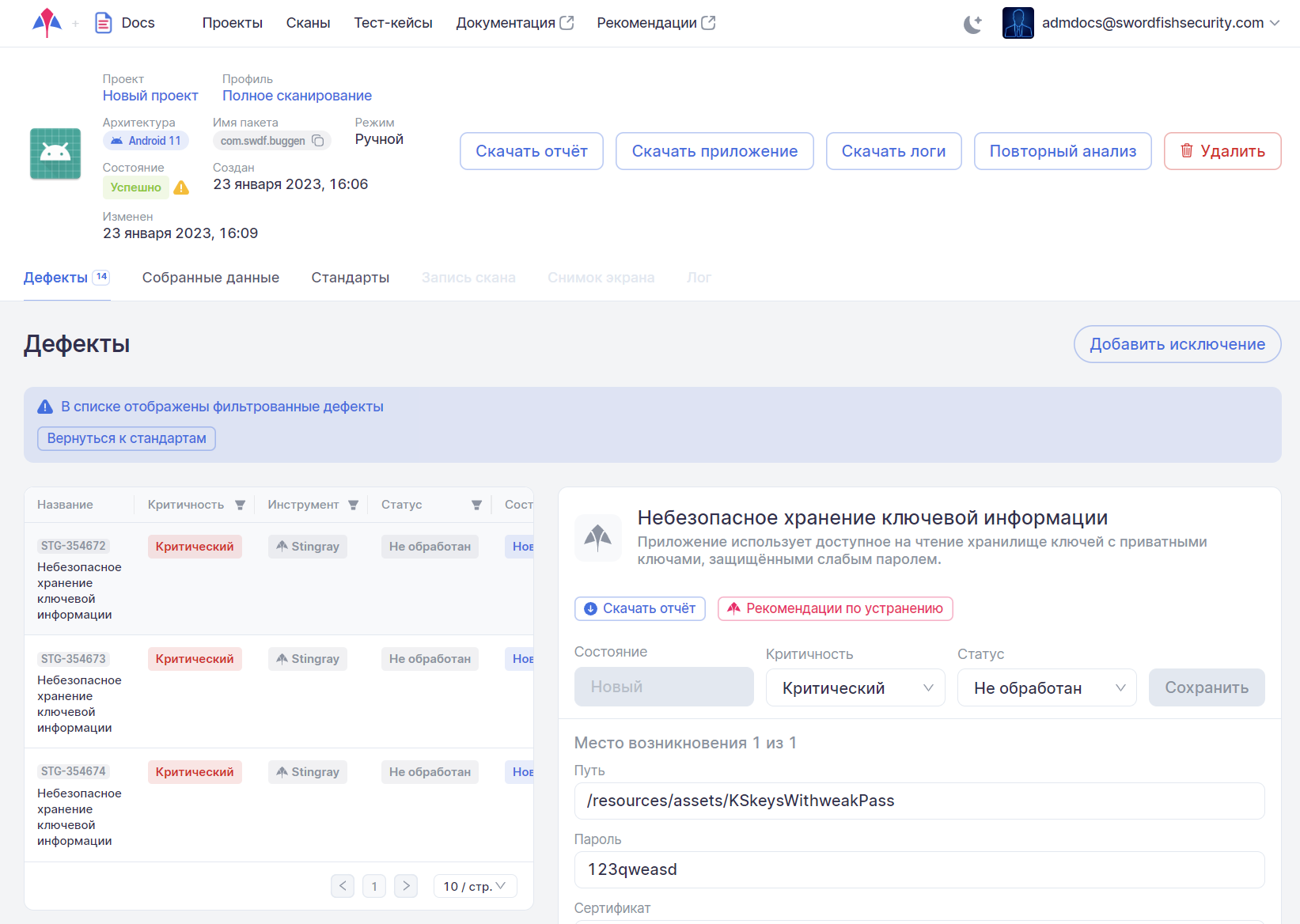Click the trash icon on Удалить button

1187,150
